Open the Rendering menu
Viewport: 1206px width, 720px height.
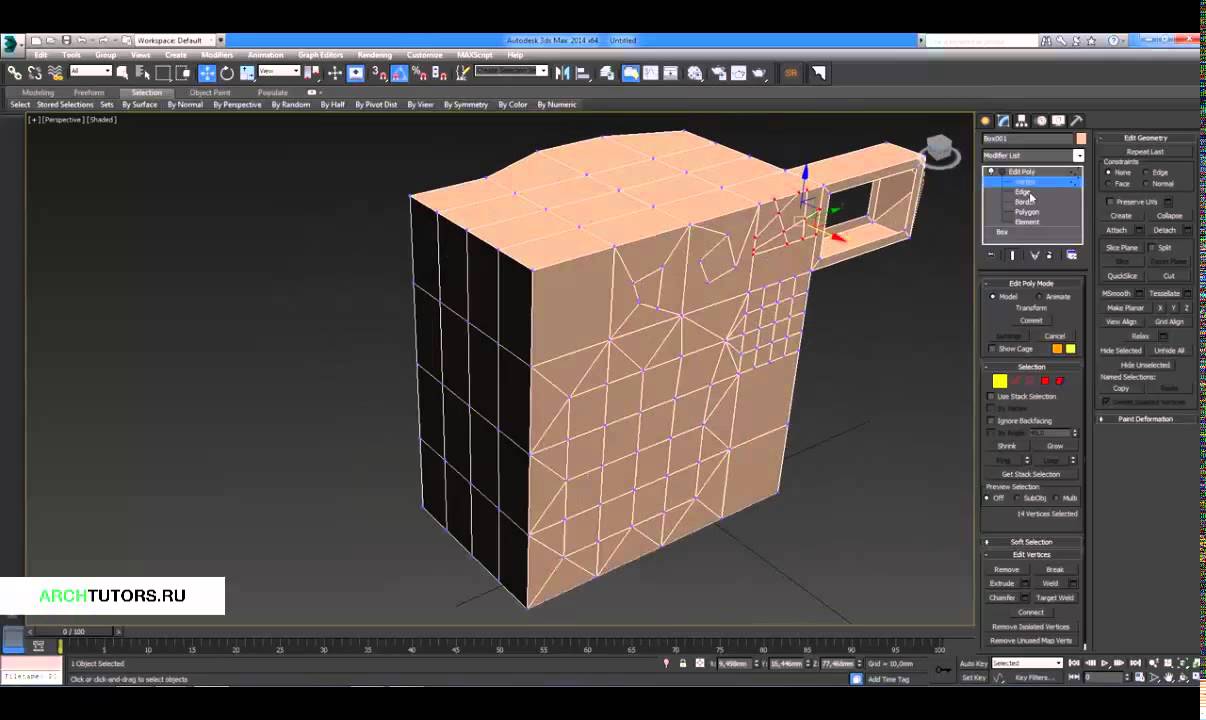[x=375, y=55]
